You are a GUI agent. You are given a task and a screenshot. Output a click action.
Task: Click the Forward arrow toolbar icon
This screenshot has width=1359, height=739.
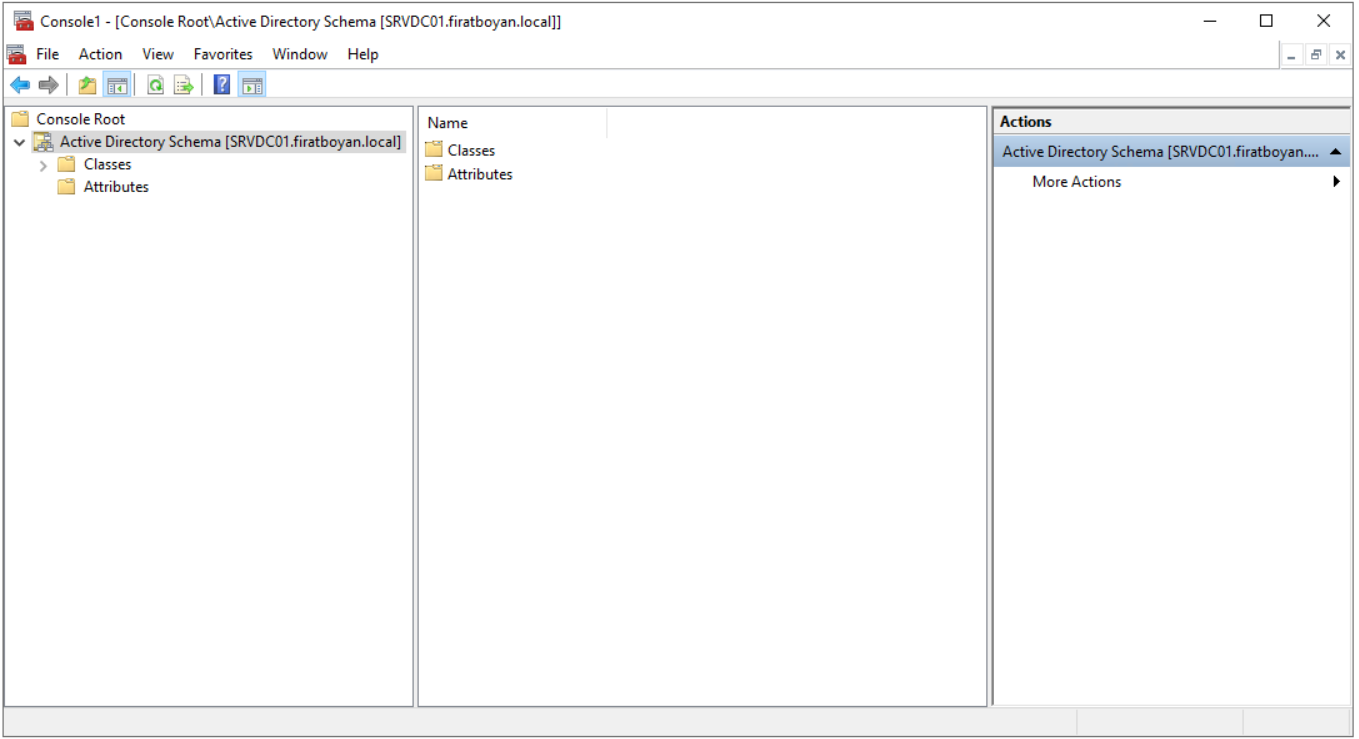click(x=48, y=85)
